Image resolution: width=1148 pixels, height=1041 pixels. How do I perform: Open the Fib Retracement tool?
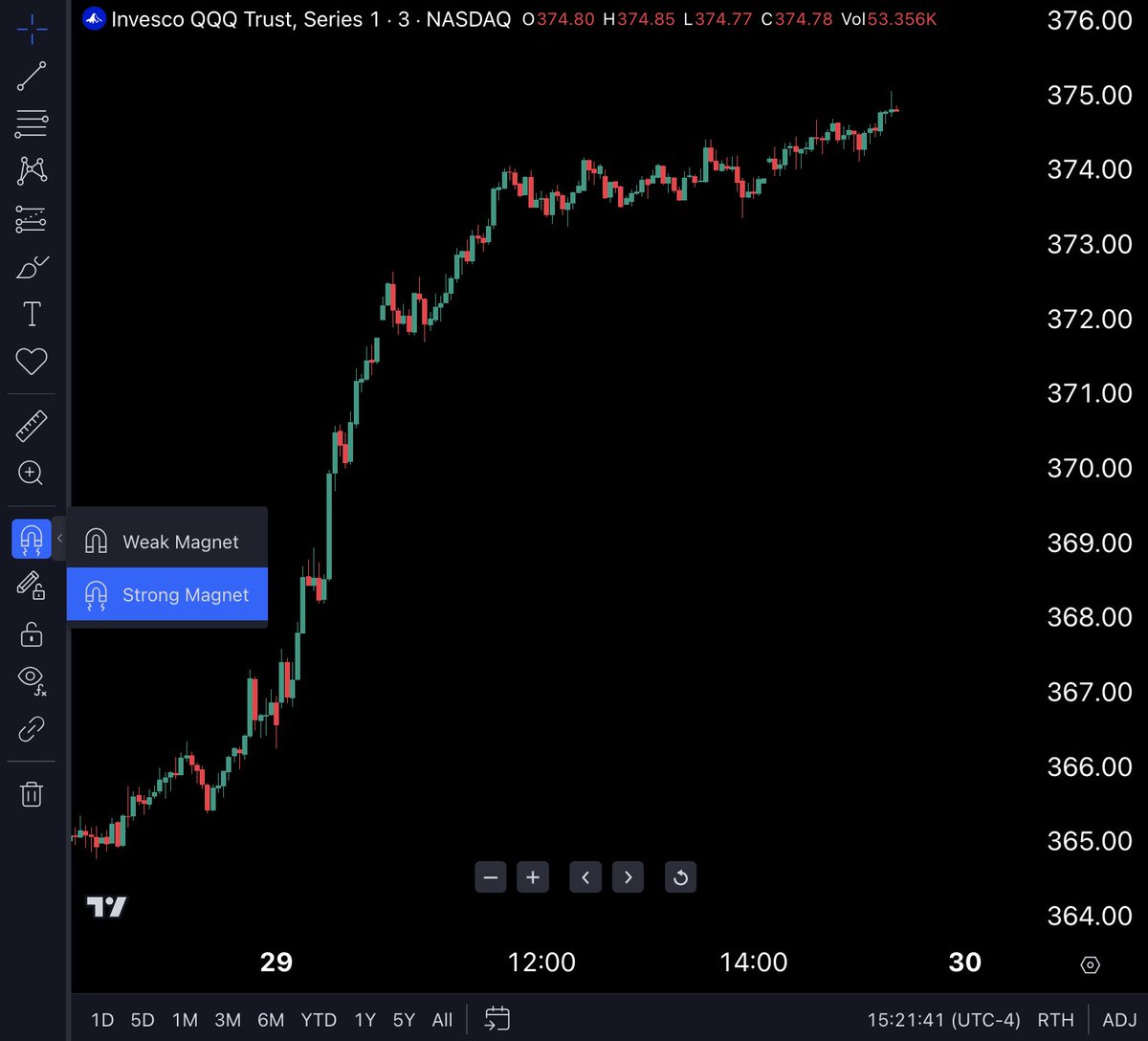pyautogui.click(x=32, y=123)
